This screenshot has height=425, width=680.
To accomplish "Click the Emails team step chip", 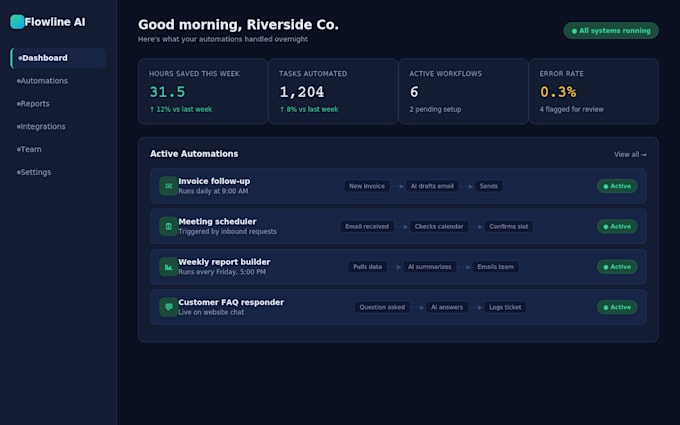I will [x=495, y=267].
